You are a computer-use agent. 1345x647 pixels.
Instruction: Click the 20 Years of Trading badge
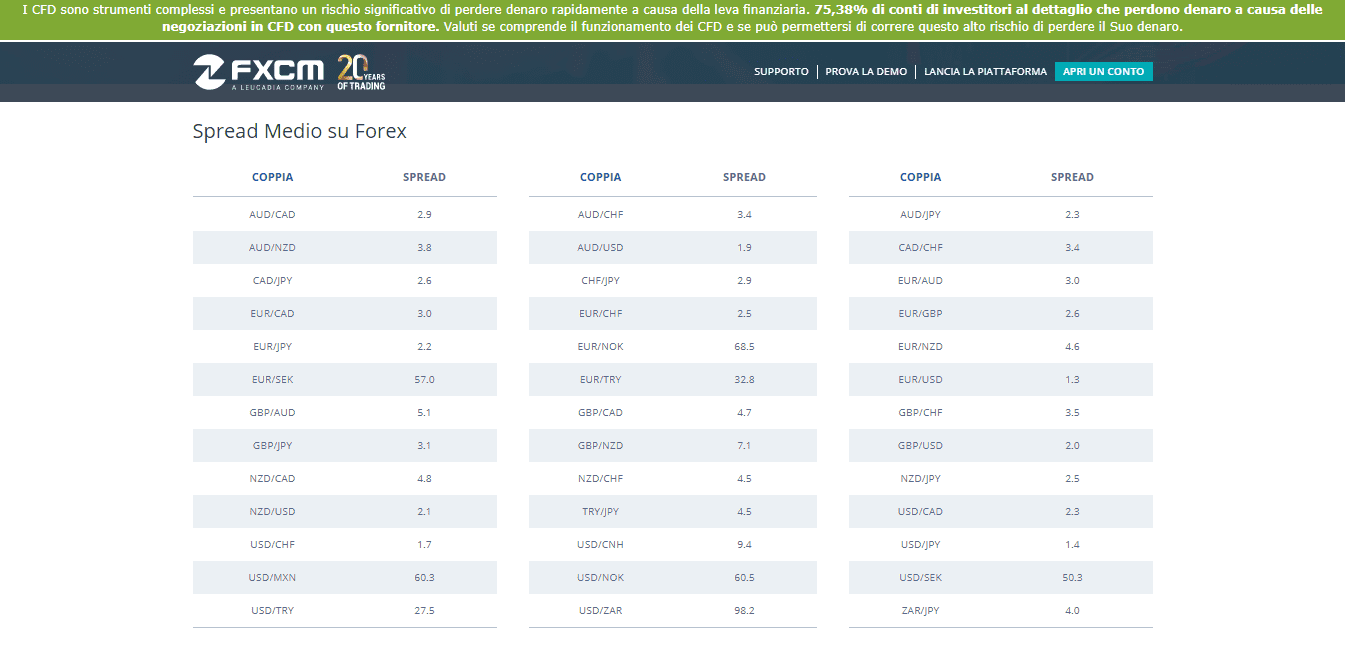pyautogui.click(x=362, y=71)
